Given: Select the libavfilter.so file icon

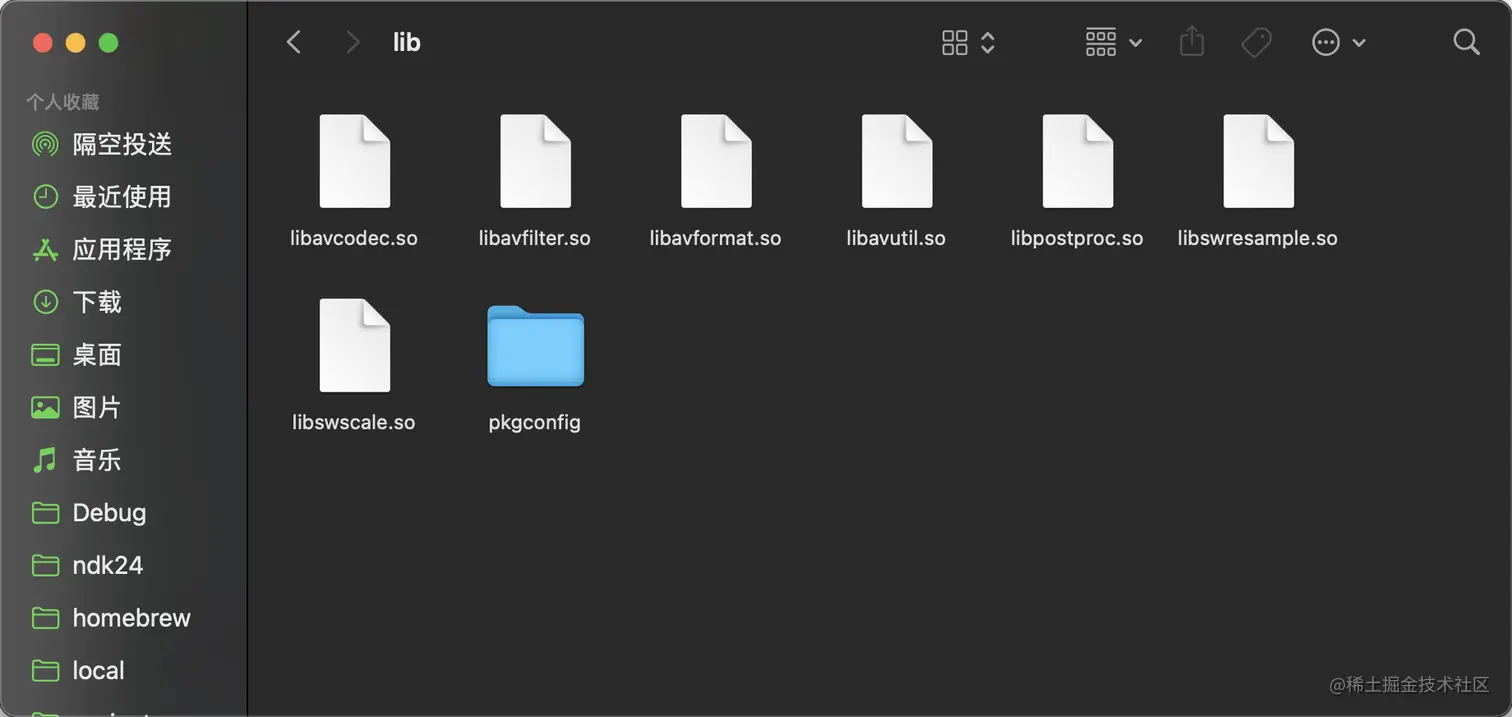Looking at the screenshot, I should tap(535, 161).
